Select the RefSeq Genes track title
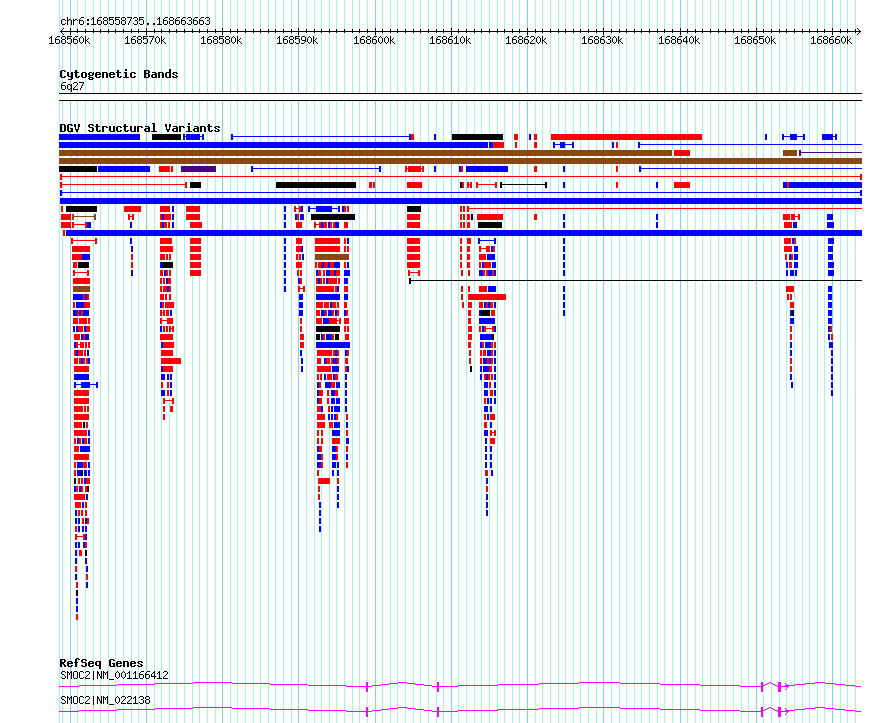The height and width of the screenshot is (723, 890). (101, 663)
